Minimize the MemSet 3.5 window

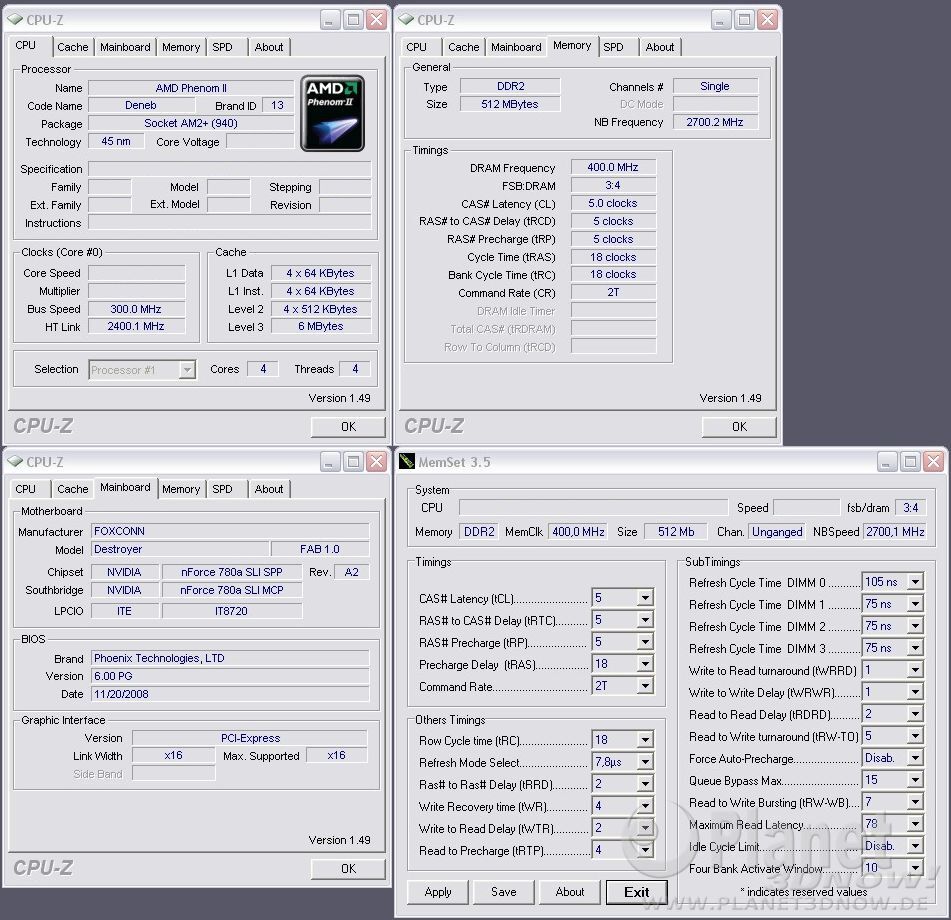886,462
